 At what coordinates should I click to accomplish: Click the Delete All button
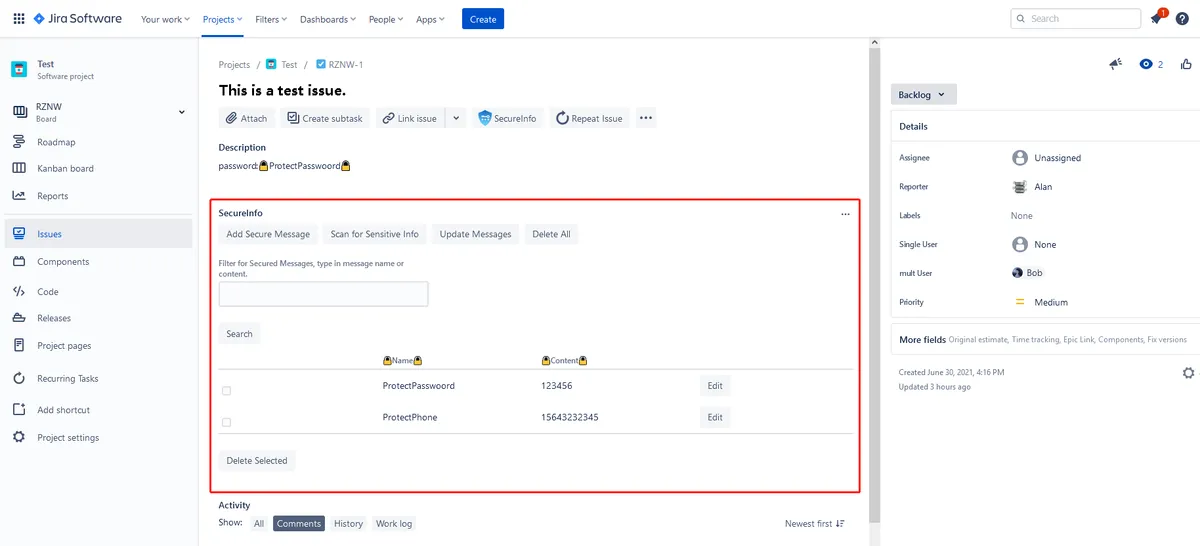pyautogui.click(x=552, y=234)
